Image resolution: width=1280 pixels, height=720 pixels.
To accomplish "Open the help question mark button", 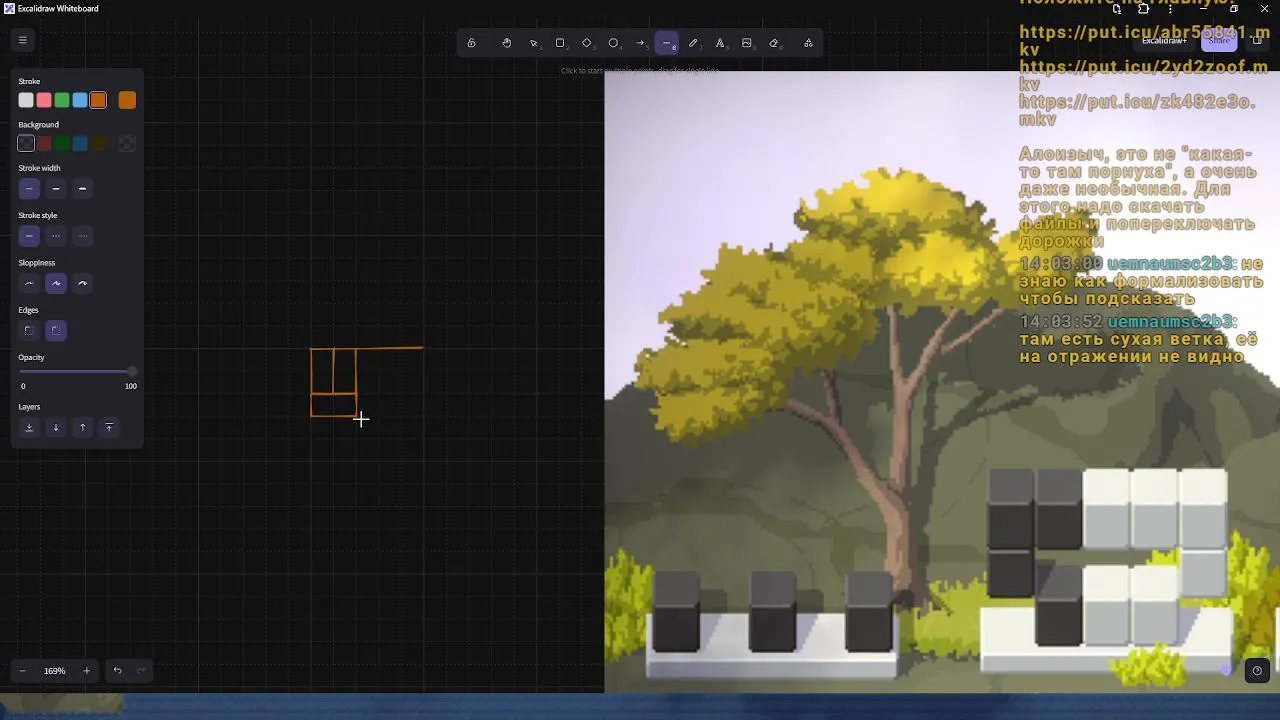I will pos(1257,671).
